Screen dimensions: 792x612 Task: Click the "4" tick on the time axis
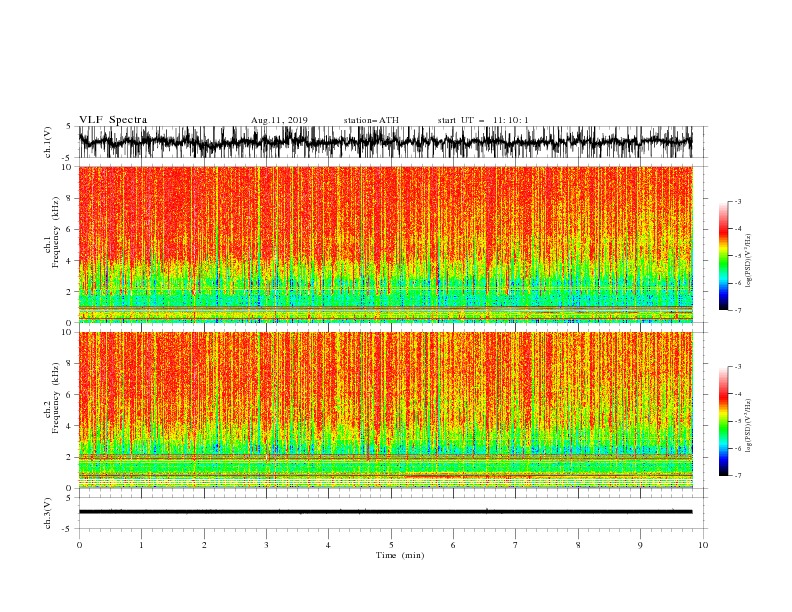coord(328,545)
